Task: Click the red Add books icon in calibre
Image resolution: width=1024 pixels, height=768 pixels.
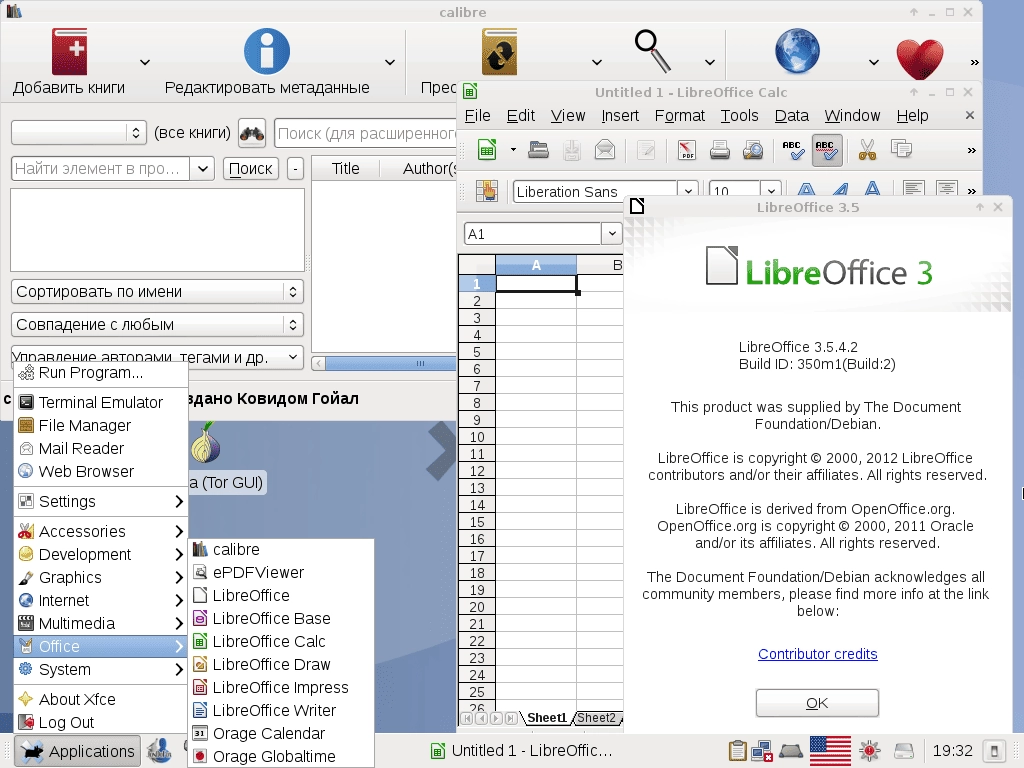Action: tap(69, 52)
